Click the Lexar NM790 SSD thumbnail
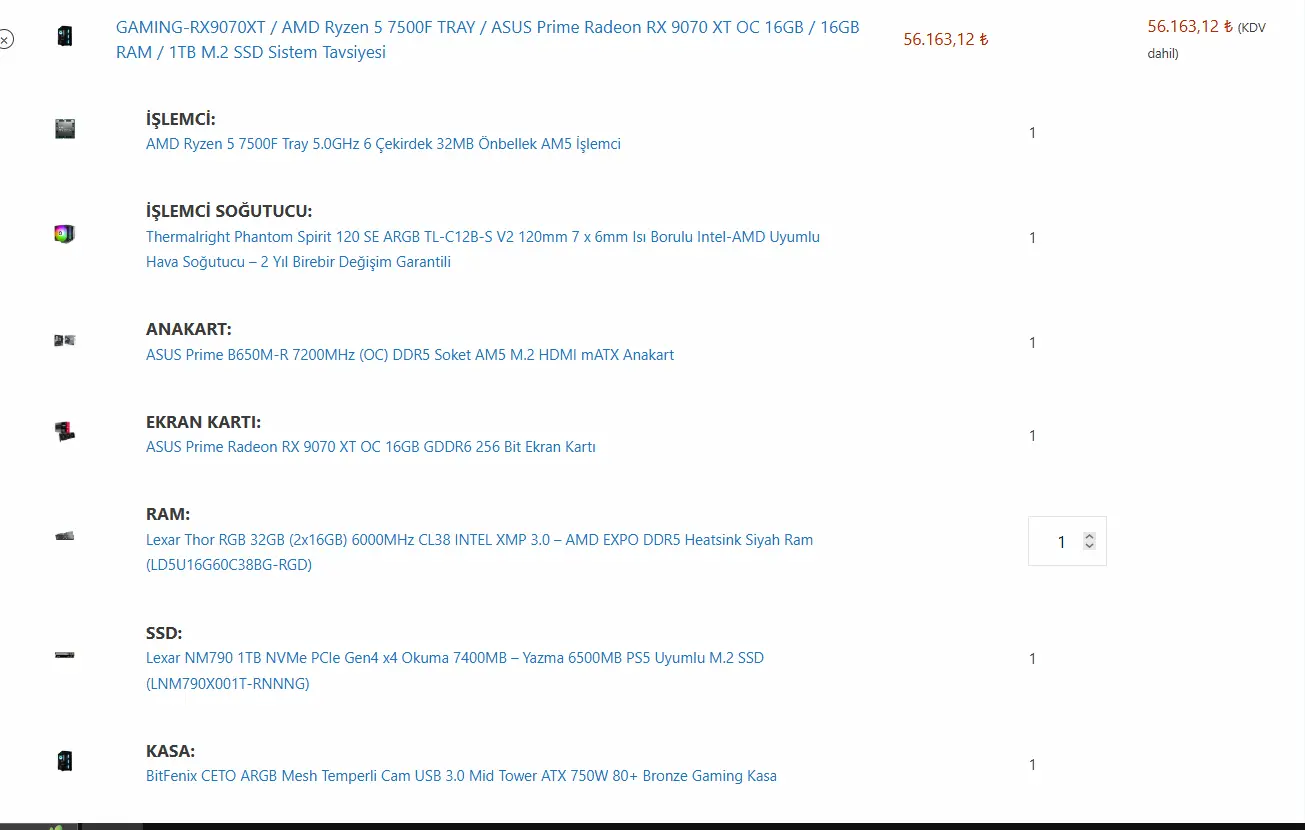The width and height of the screenshot is (1305, 830). coord(65,656)
